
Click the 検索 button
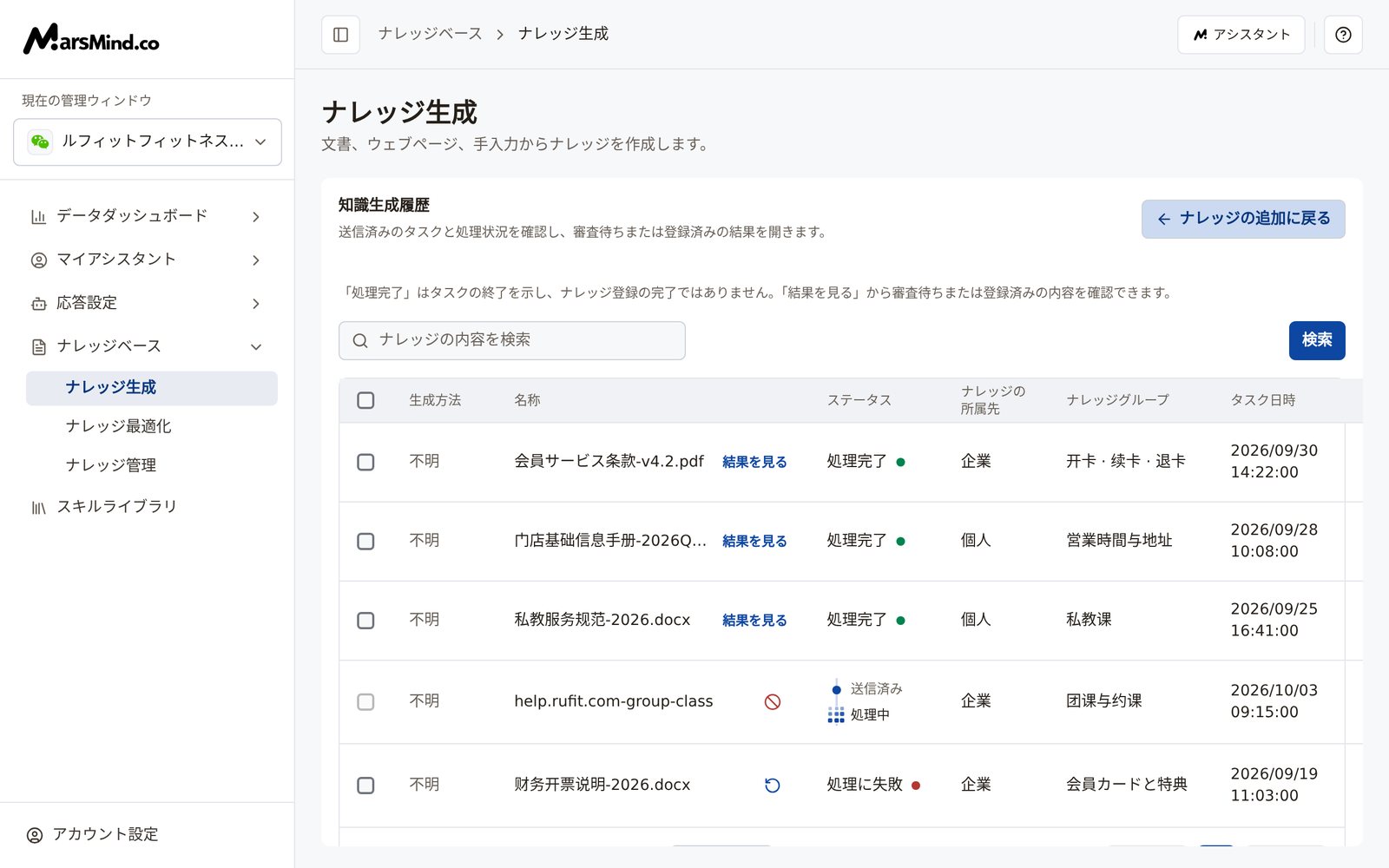(1317, 340)
